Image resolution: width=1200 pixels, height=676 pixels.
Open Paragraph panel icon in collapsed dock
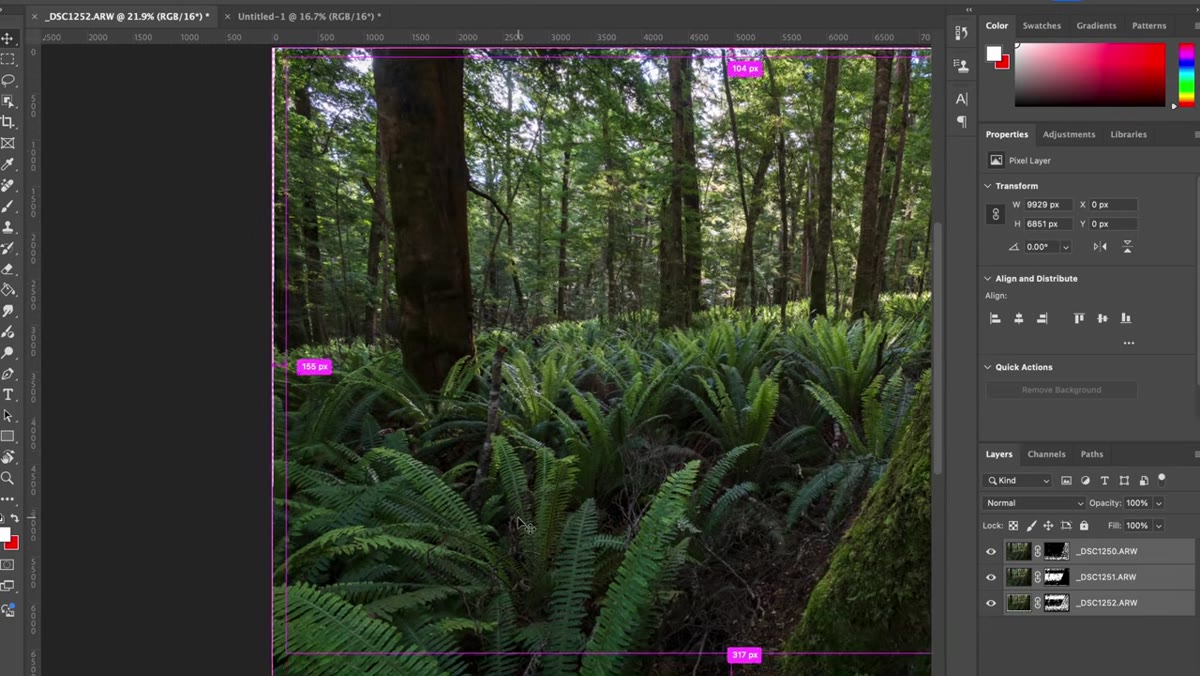tap(961, 121)
